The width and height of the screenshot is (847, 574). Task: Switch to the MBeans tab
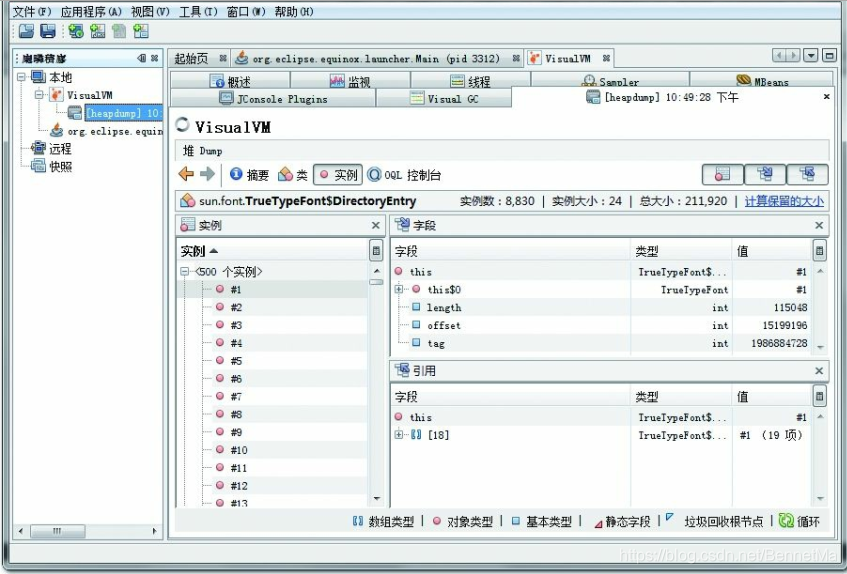click(762, 82)
